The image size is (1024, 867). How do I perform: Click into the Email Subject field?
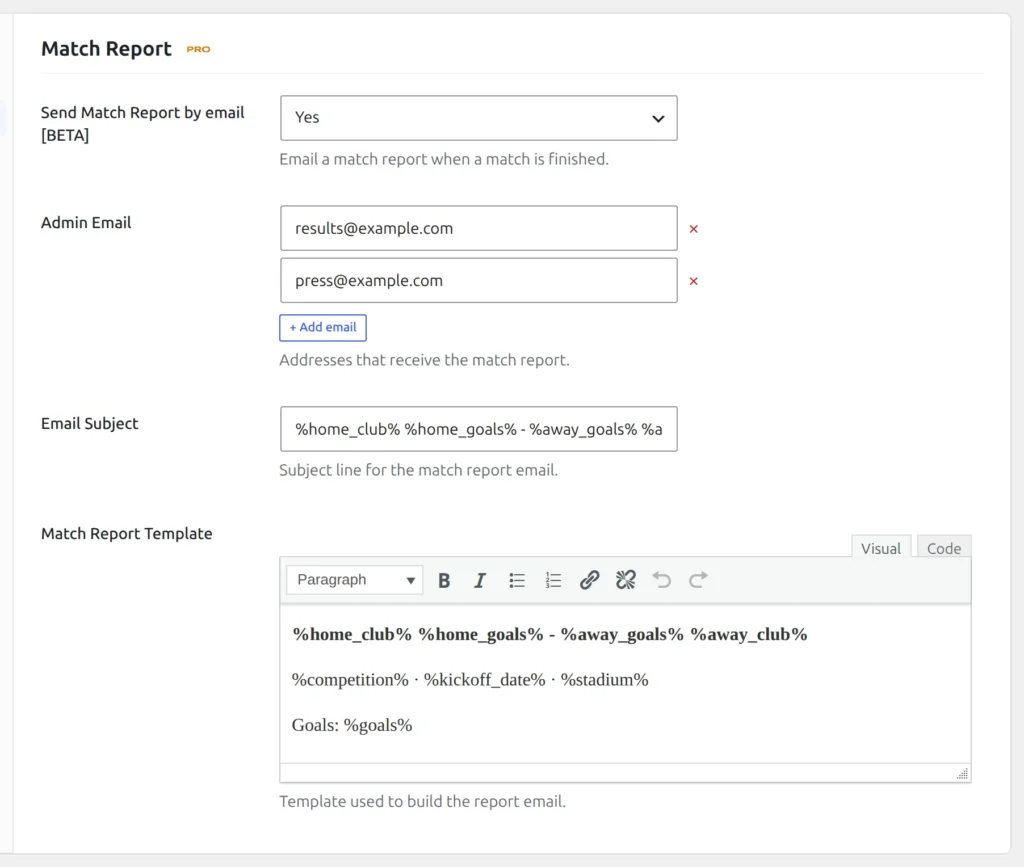point(479,429)
